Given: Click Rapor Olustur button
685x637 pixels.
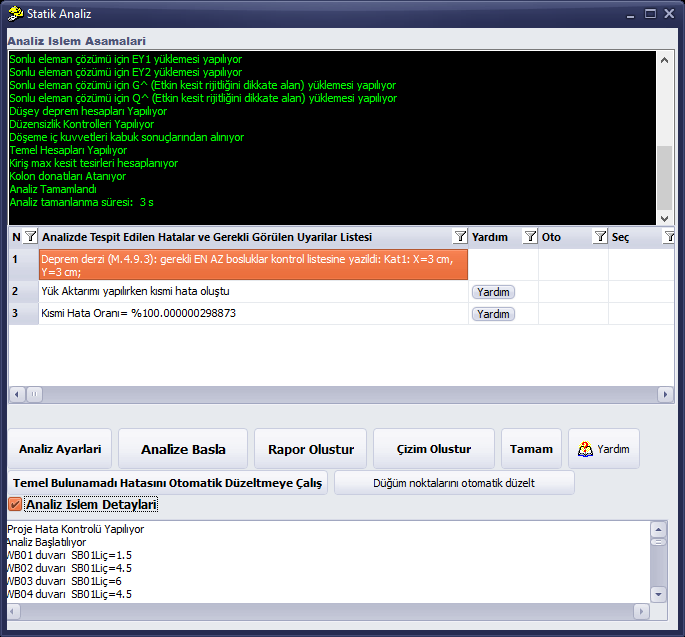Looking at the screenshot, I should click(x=311, y=449).
